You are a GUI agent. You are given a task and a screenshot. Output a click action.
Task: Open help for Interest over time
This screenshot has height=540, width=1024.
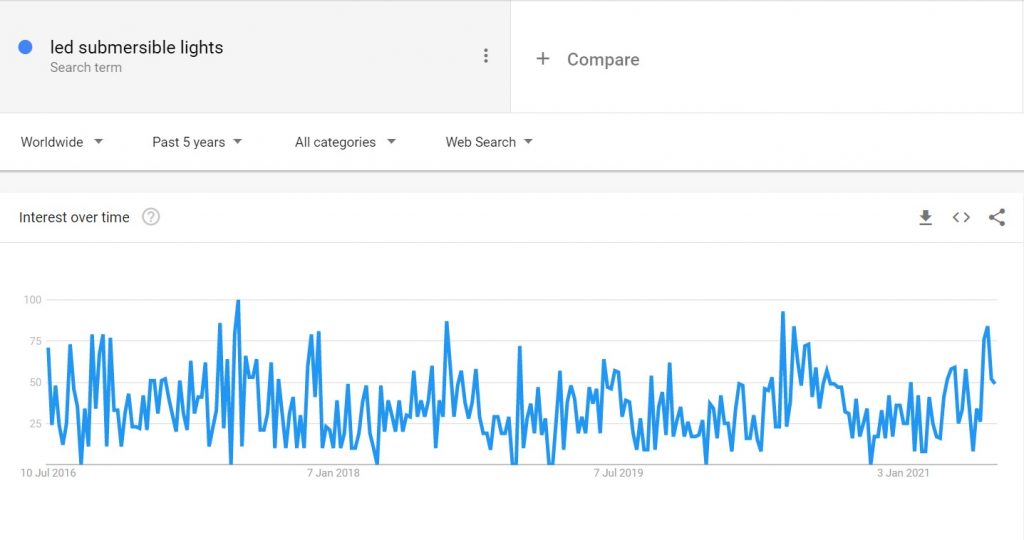tap(151, 217)
